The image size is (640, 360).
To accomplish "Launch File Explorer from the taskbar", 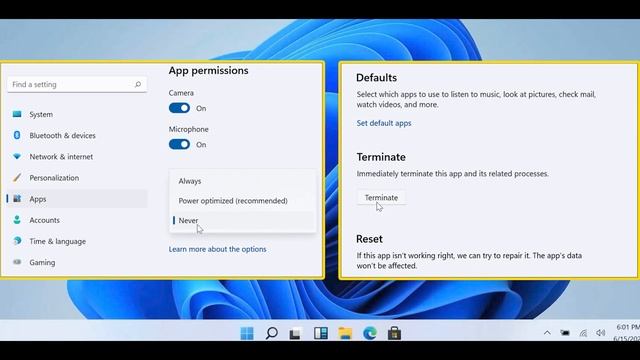I will click(345, 333).
